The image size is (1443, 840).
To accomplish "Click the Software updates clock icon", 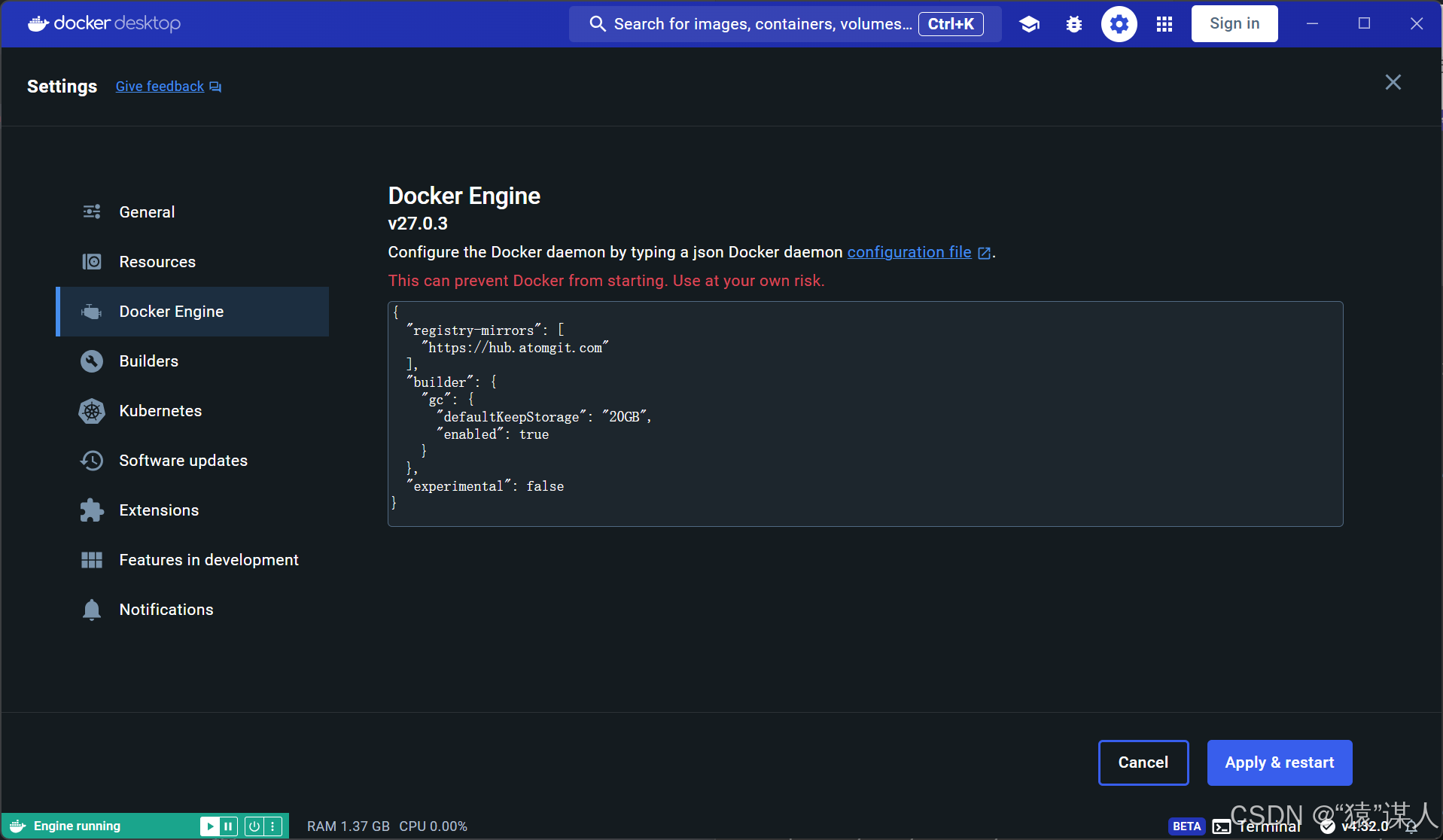I will coord(92,461).
